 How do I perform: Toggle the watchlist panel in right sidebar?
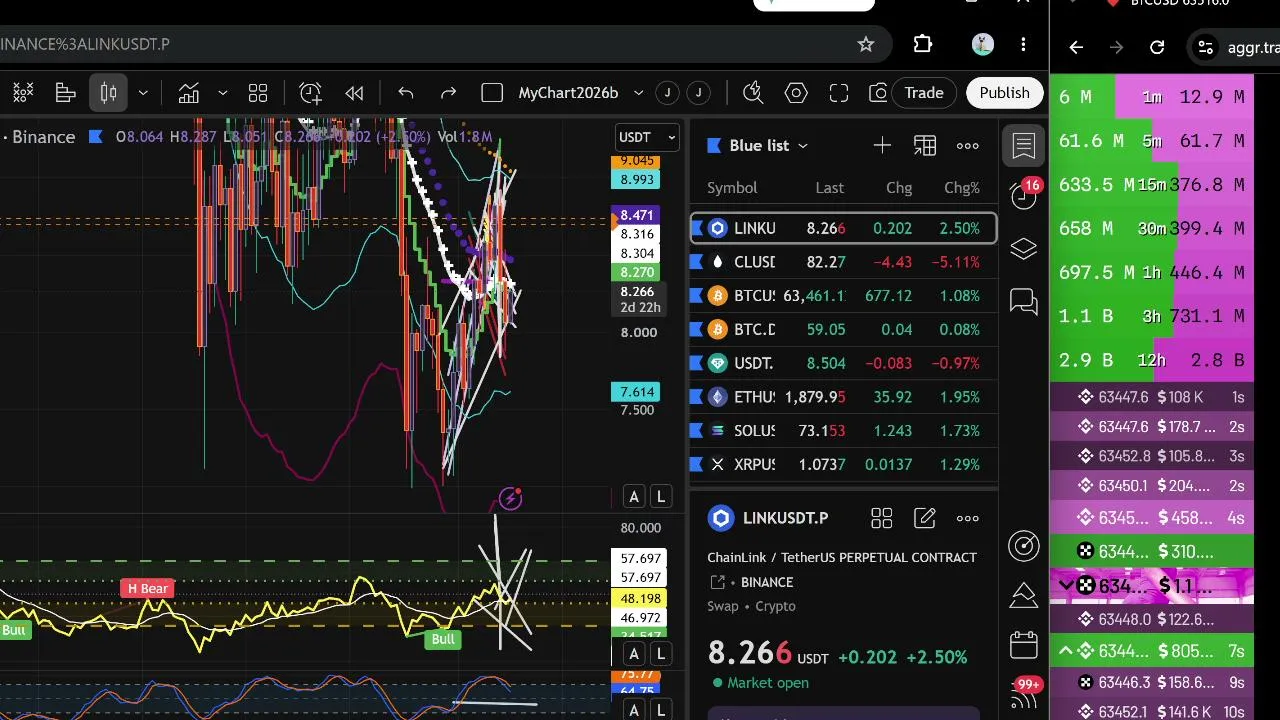tap(1024, 146)
